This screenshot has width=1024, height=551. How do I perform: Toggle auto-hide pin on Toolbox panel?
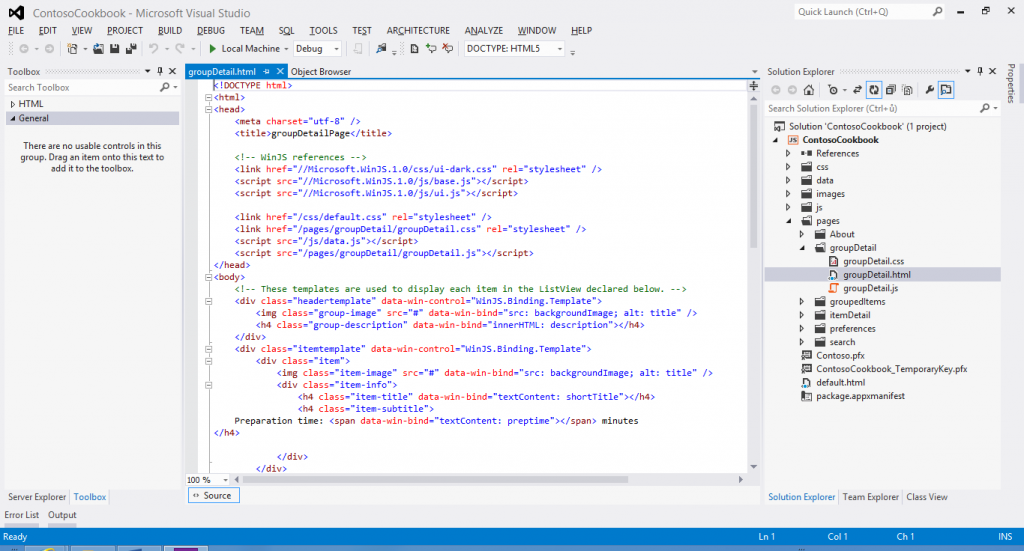[x=160, y=71]
